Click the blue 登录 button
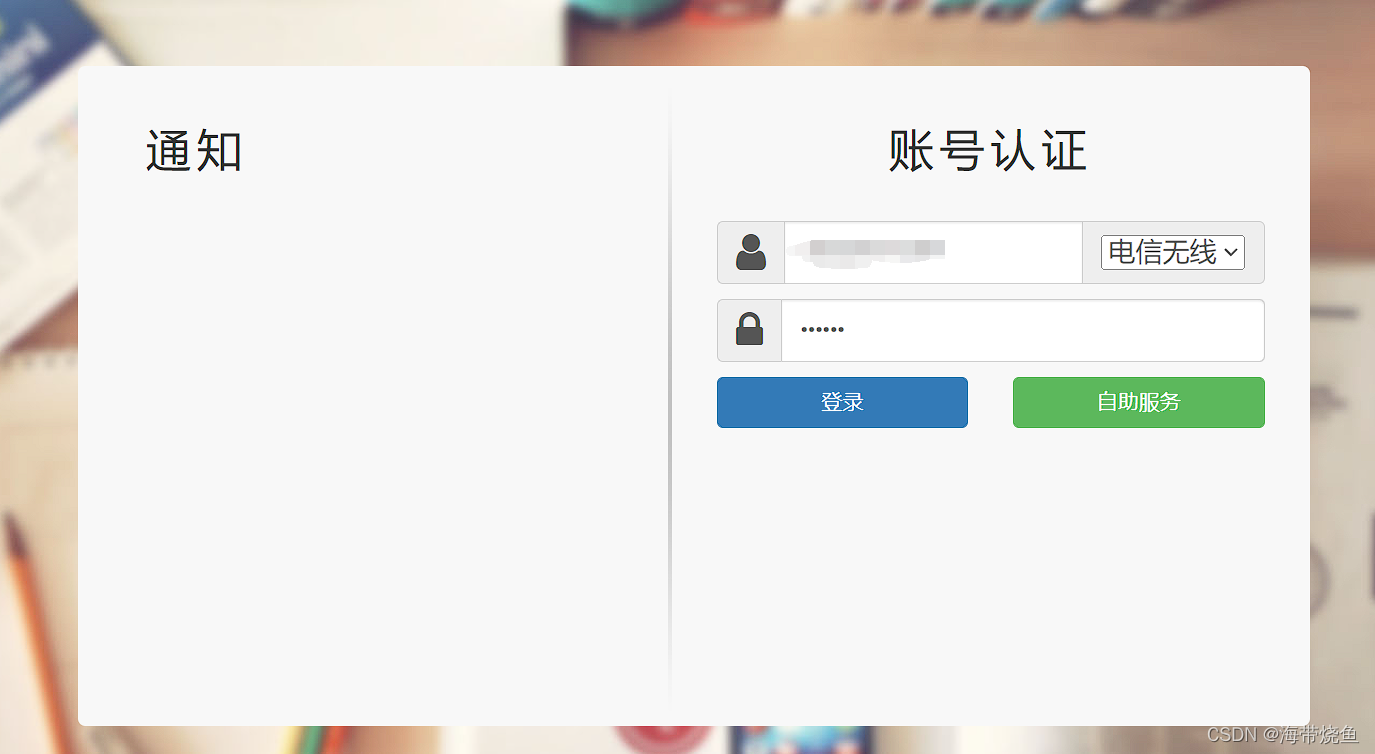 842,402
